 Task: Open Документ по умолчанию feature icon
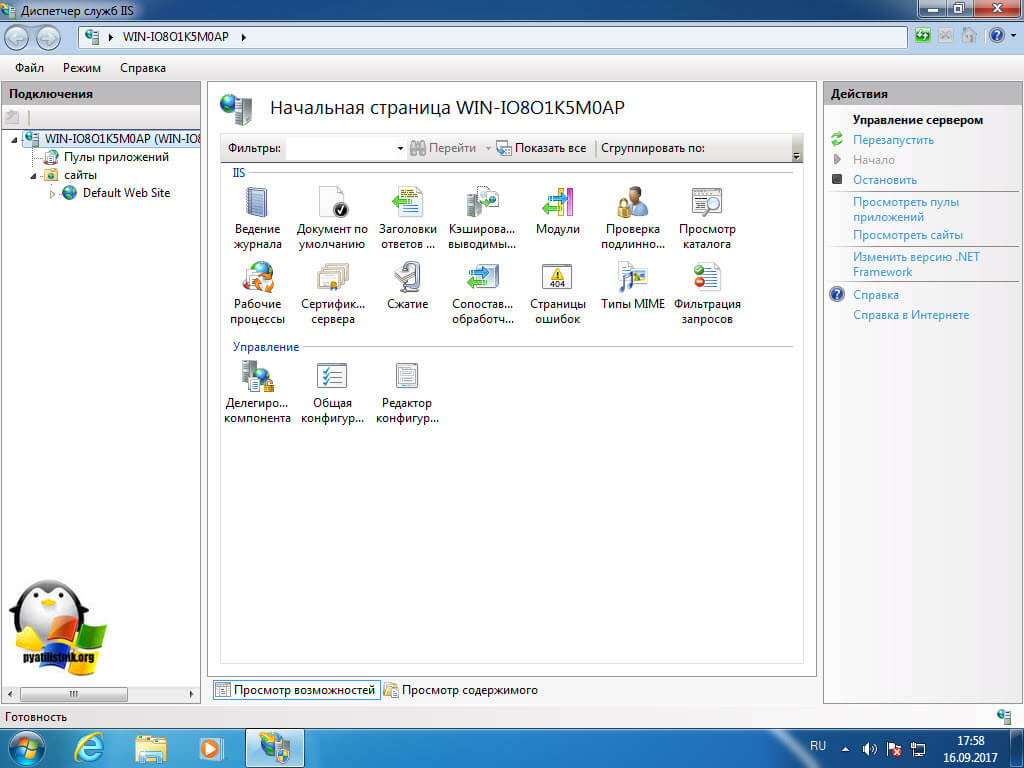(x=331, y=204)
